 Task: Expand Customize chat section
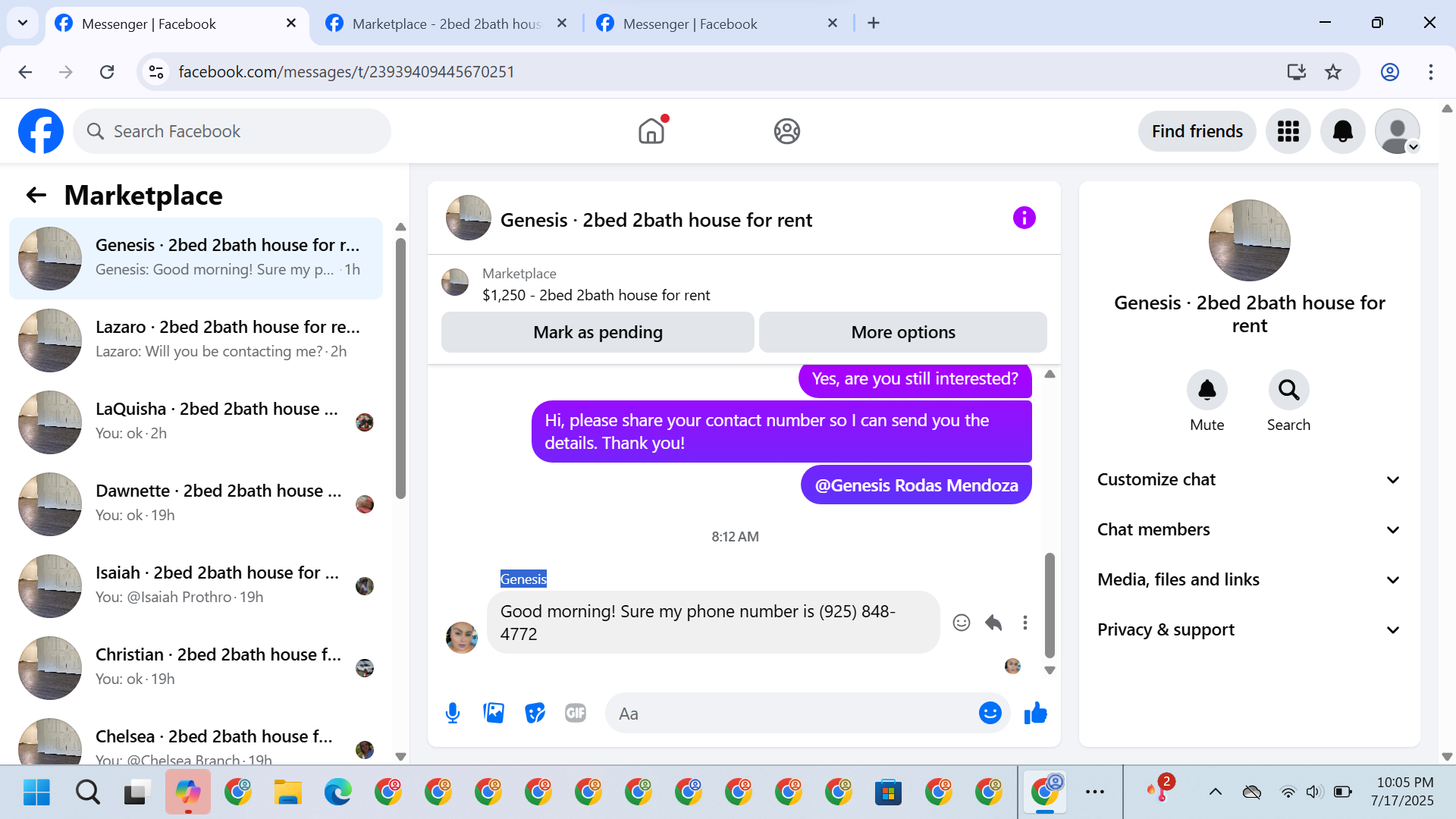1249,479
